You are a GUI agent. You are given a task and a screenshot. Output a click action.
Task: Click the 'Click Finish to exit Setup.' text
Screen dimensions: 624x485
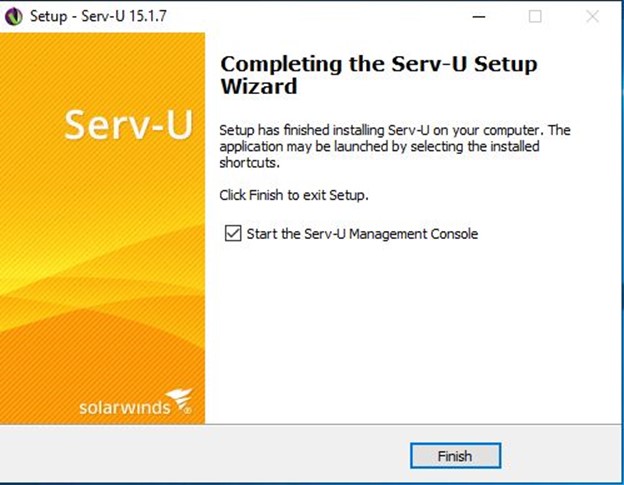coord(294,195)
